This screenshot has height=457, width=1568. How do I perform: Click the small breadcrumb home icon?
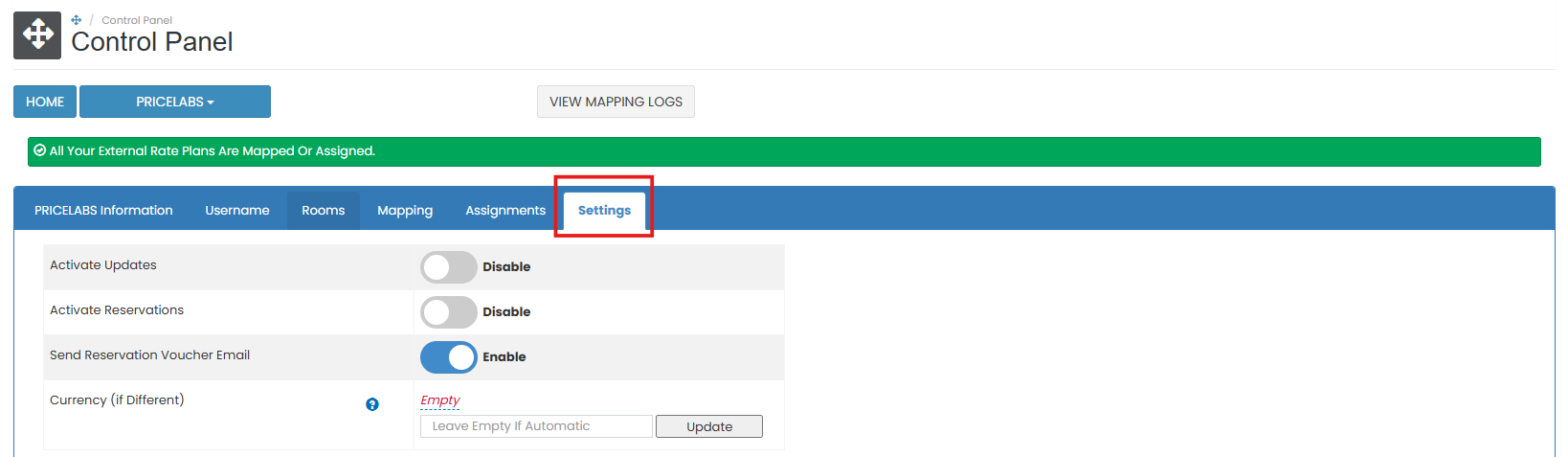coord(77,19)
